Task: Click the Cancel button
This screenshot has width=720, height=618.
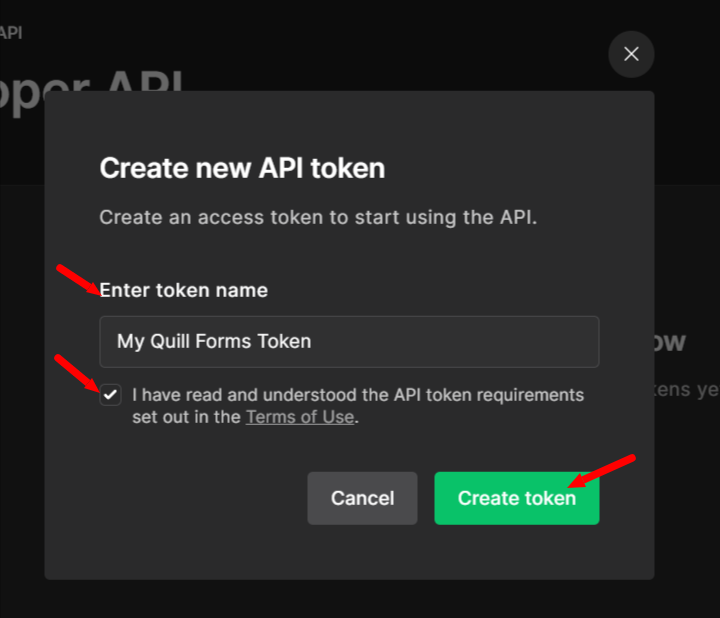Action: (362, 498)
